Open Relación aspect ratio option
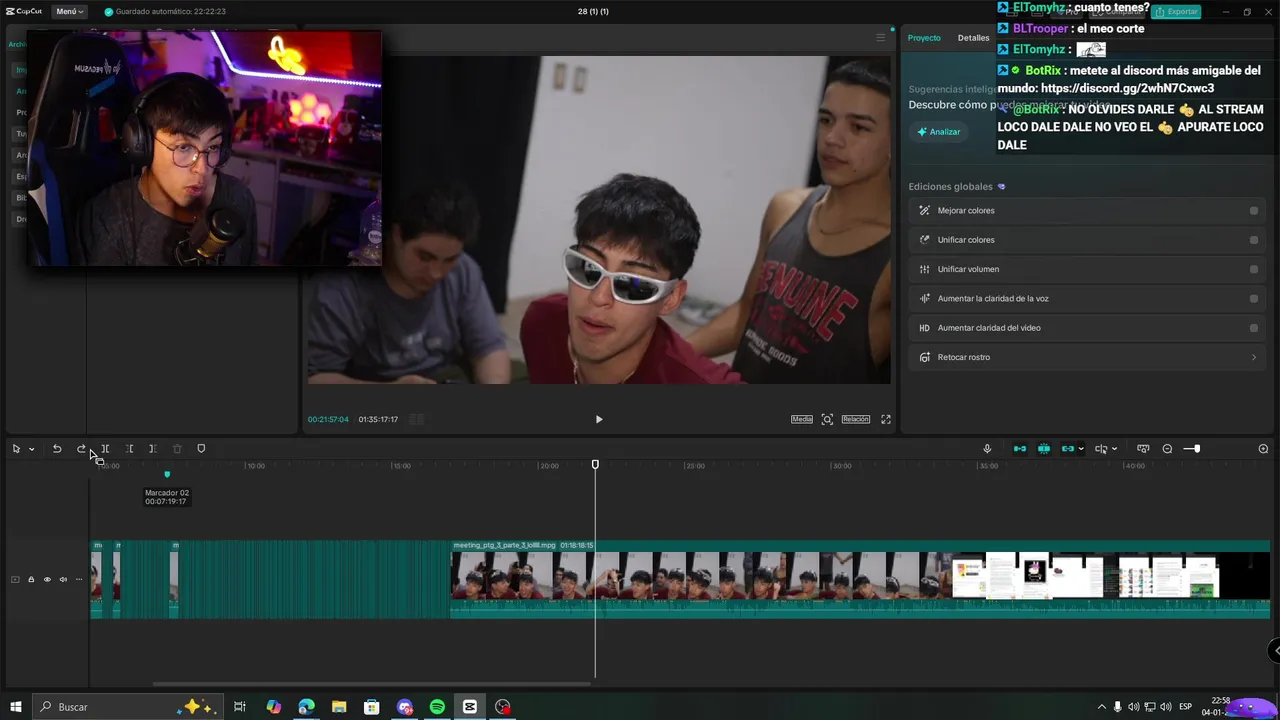 (855, 419)
